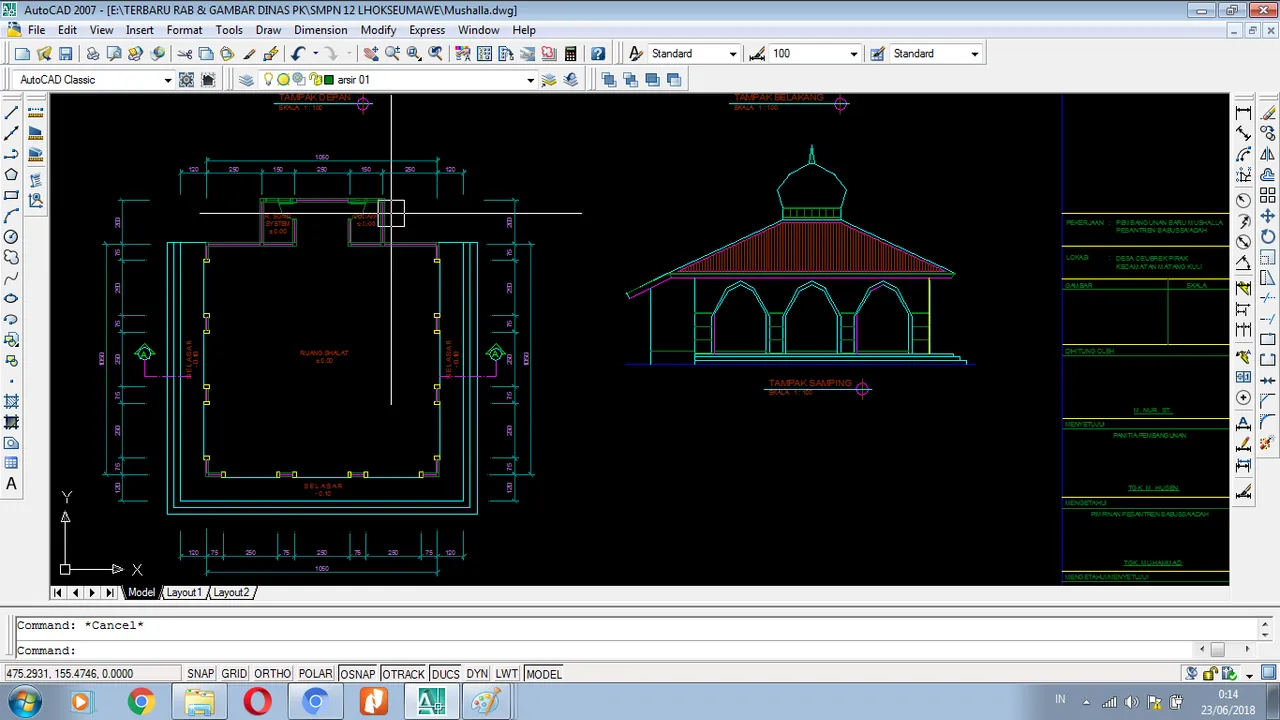Select the Linear dimension tool

click(1244, 113)
